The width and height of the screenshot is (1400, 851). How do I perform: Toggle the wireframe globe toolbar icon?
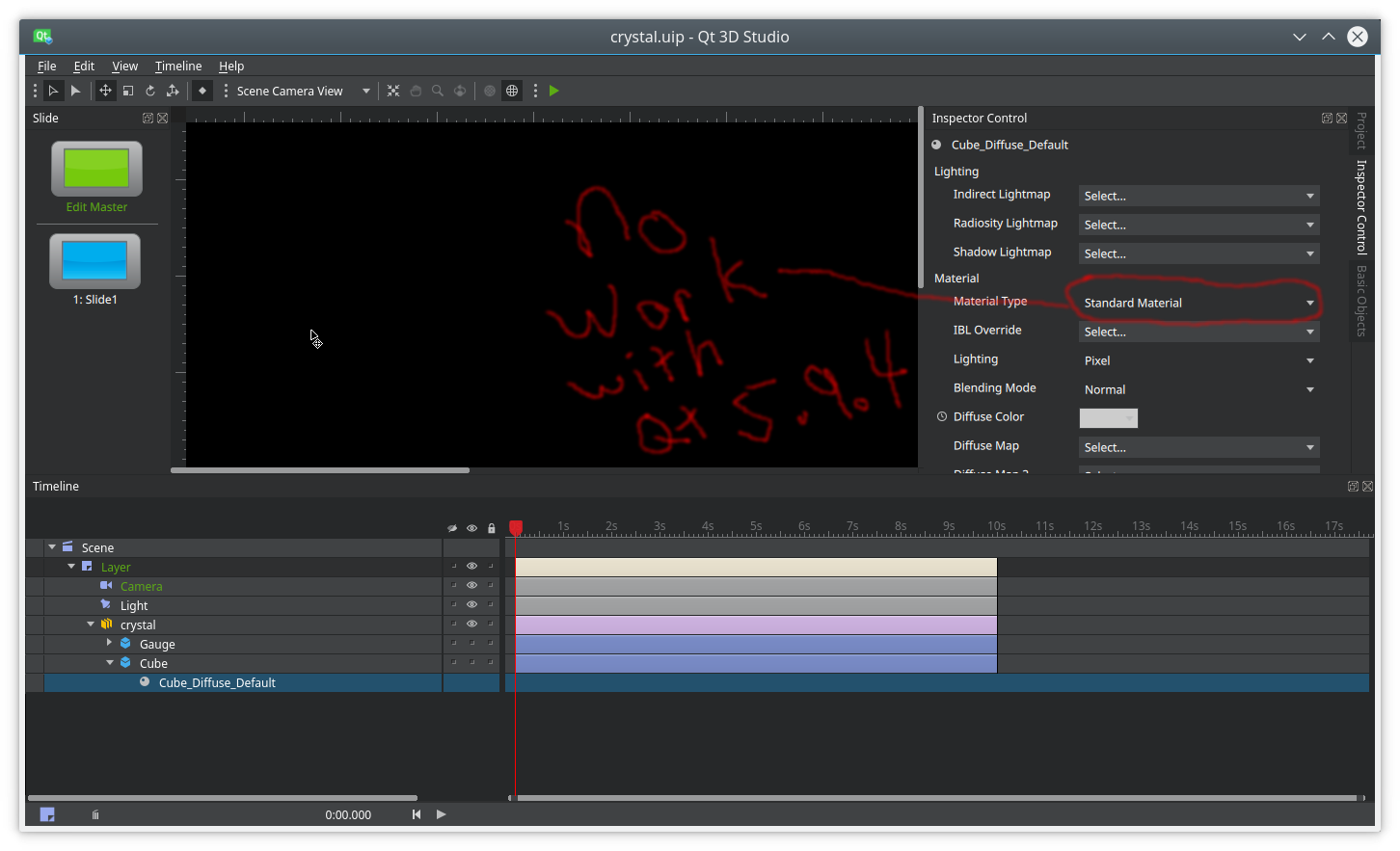[512, 91]
